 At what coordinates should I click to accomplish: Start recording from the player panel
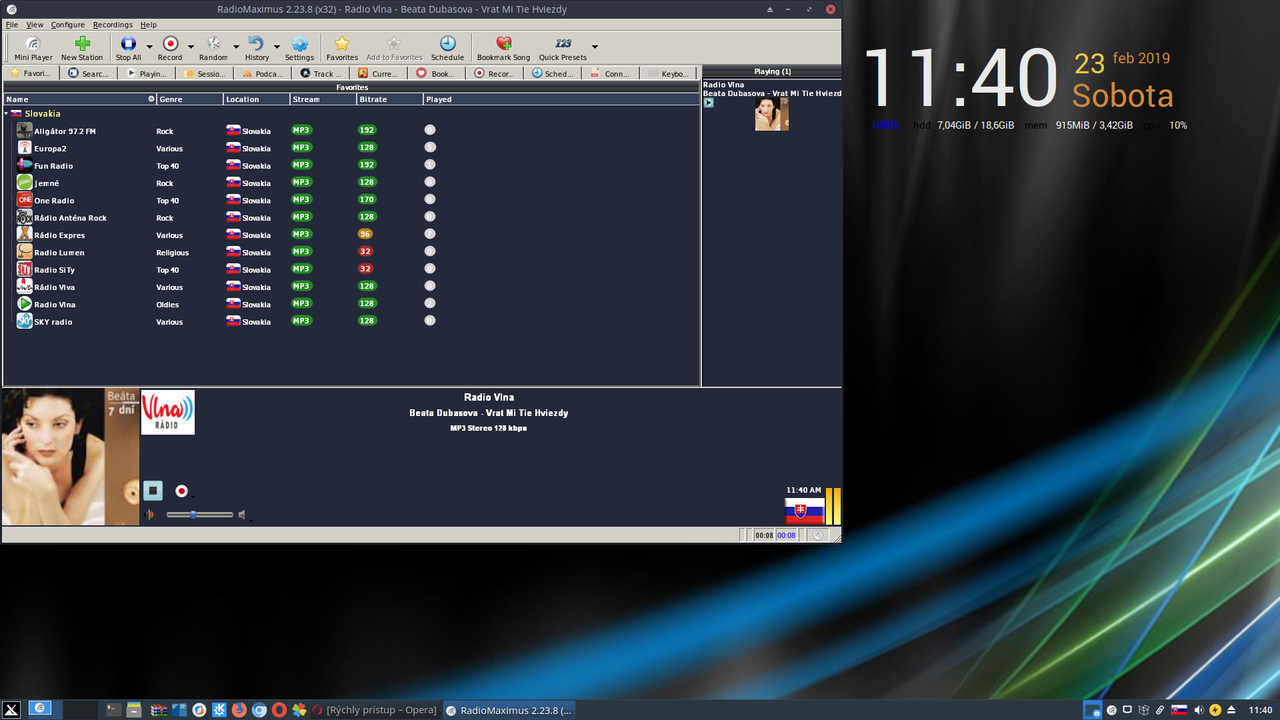[x=181, y=491]
